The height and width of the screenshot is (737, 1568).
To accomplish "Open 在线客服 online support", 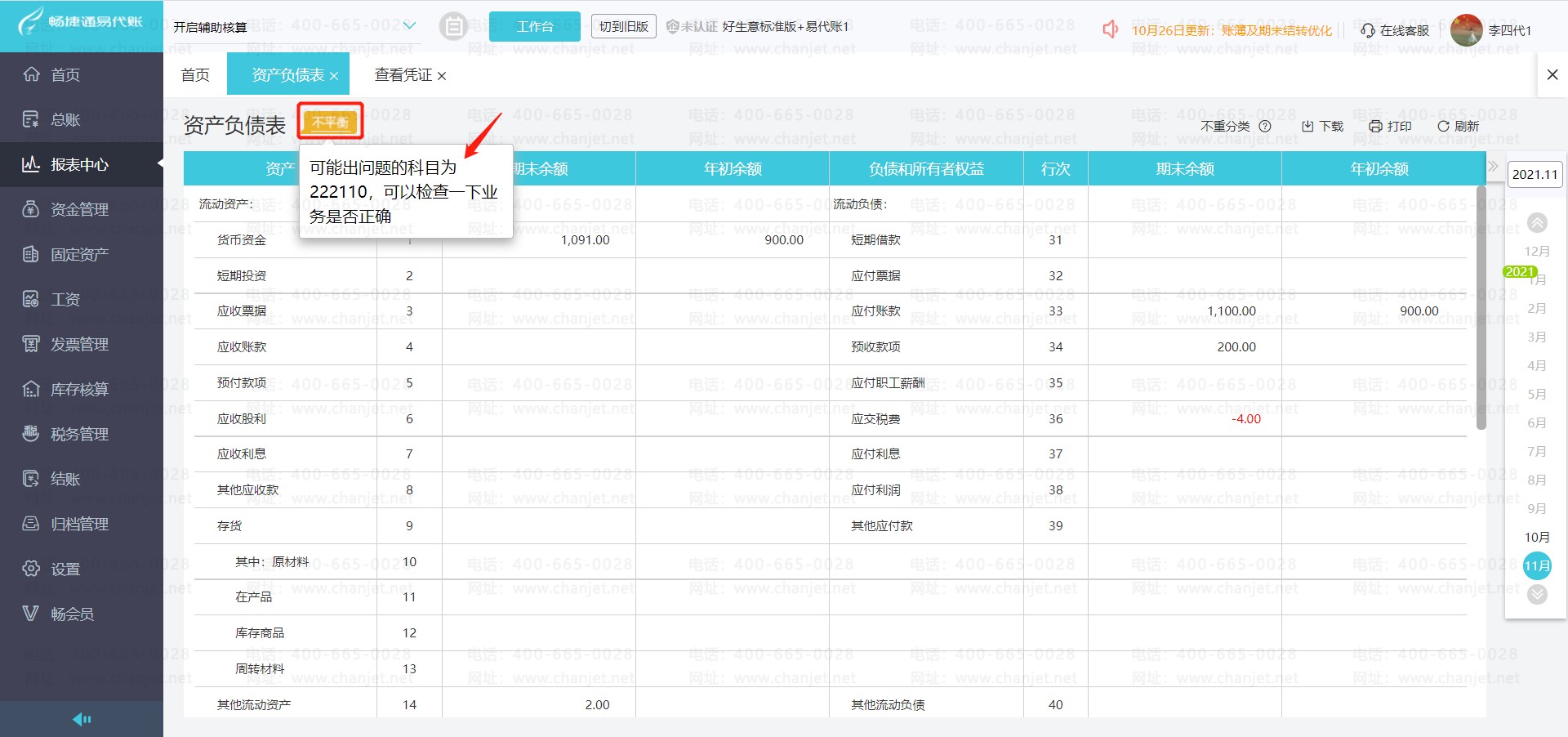I will coord(1395,30).
